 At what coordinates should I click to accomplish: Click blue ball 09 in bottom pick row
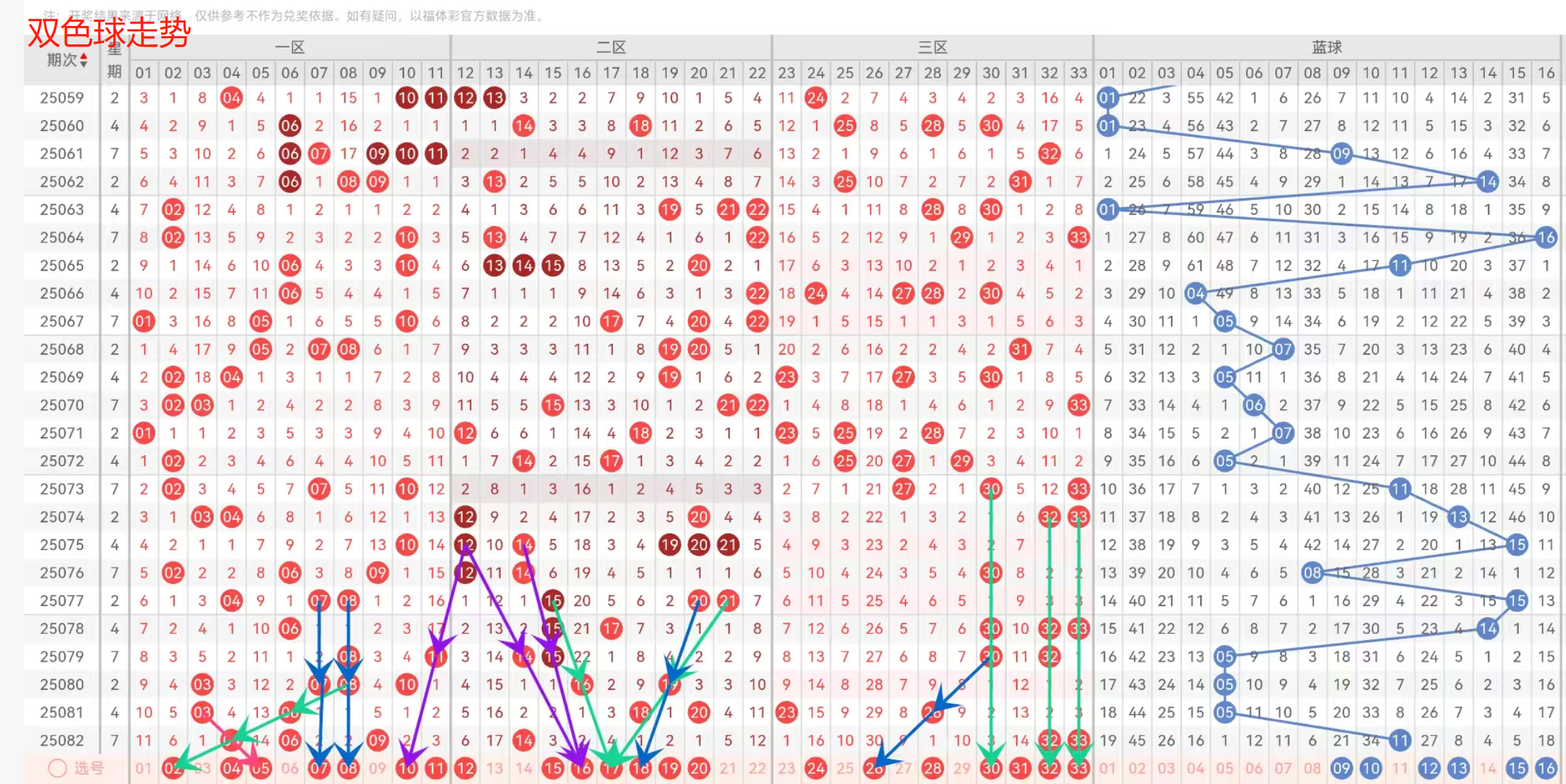pyautogui.click(x=1342, y=768)
